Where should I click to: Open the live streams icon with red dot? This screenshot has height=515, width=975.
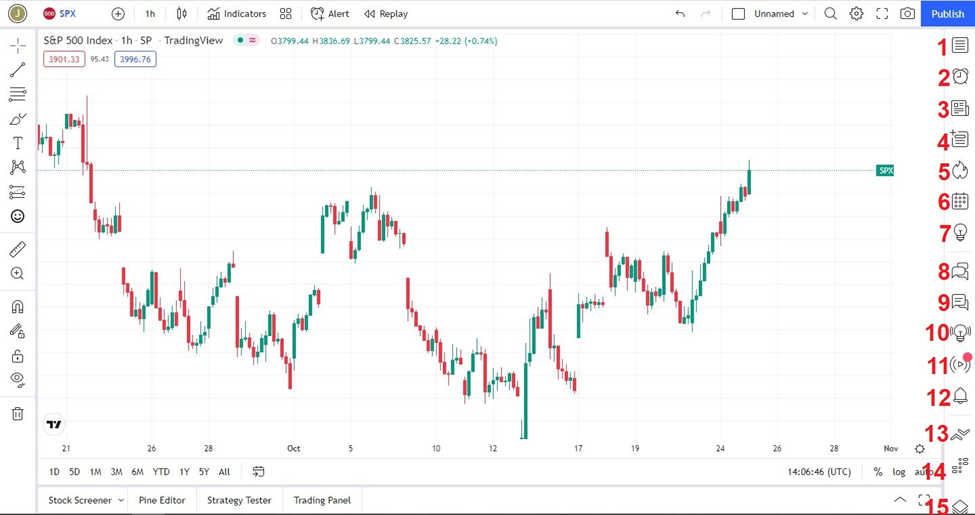point(961,364)
